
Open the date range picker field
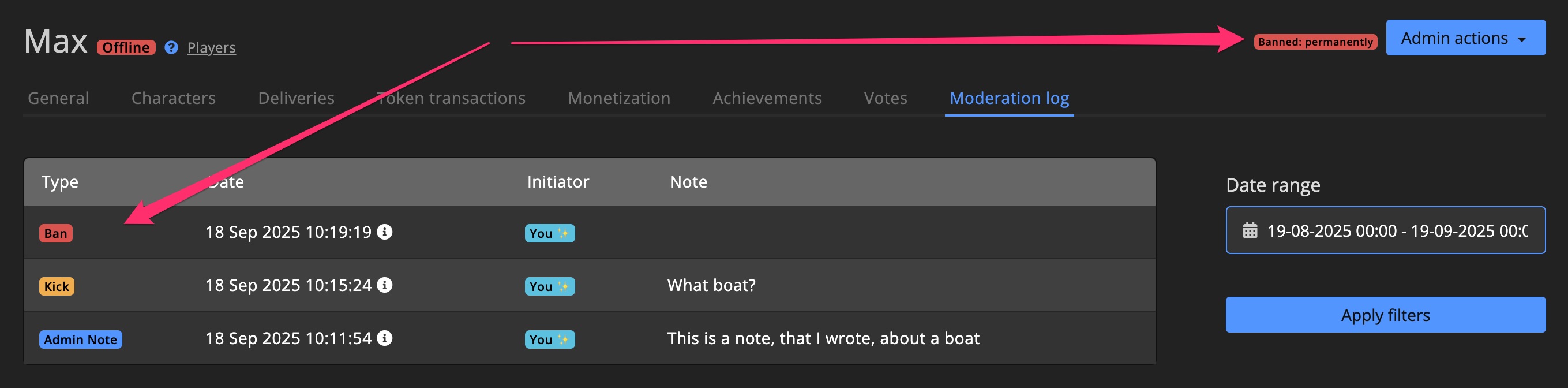tap(1394, 231)
